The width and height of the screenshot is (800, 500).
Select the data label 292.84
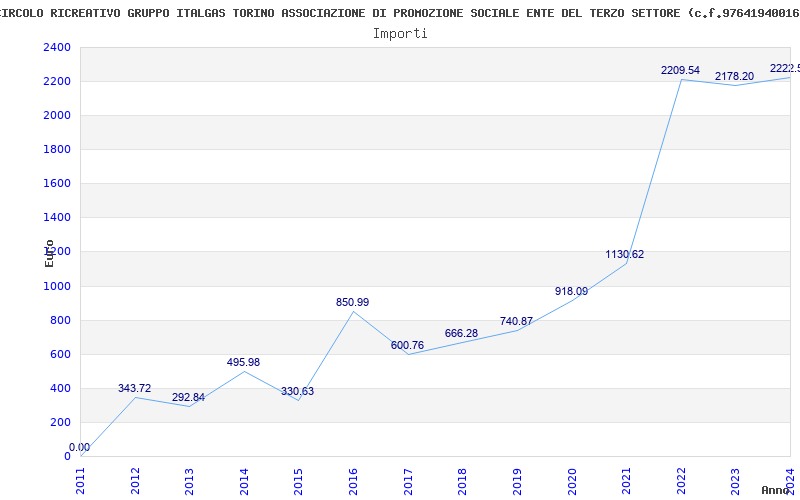coord(188,397)
